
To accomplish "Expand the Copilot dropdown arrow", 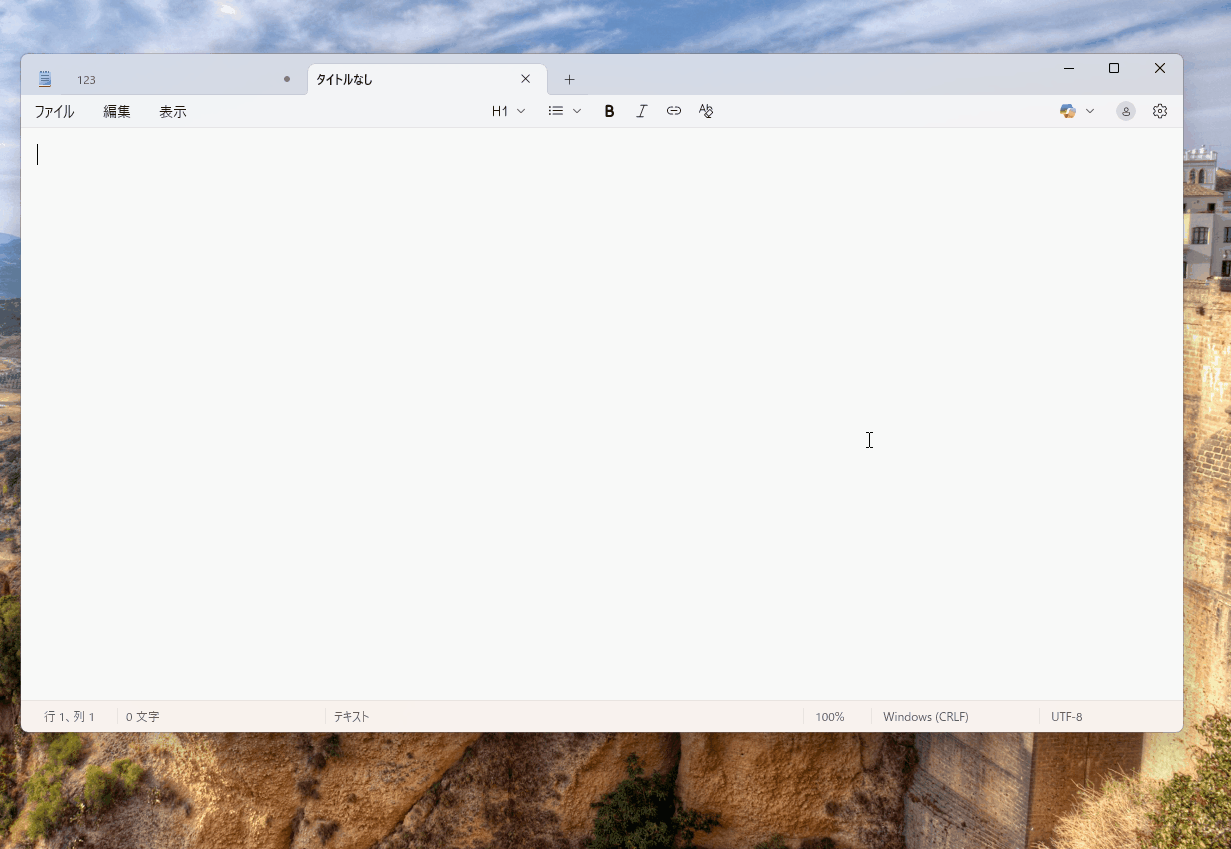I will pos(1090,111).
